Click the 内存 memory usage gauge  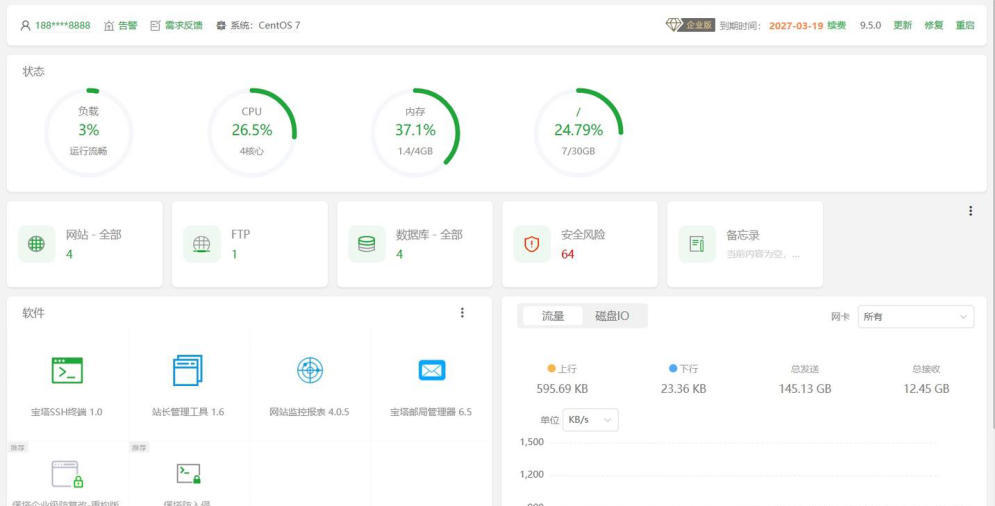[x=415, y=131]
